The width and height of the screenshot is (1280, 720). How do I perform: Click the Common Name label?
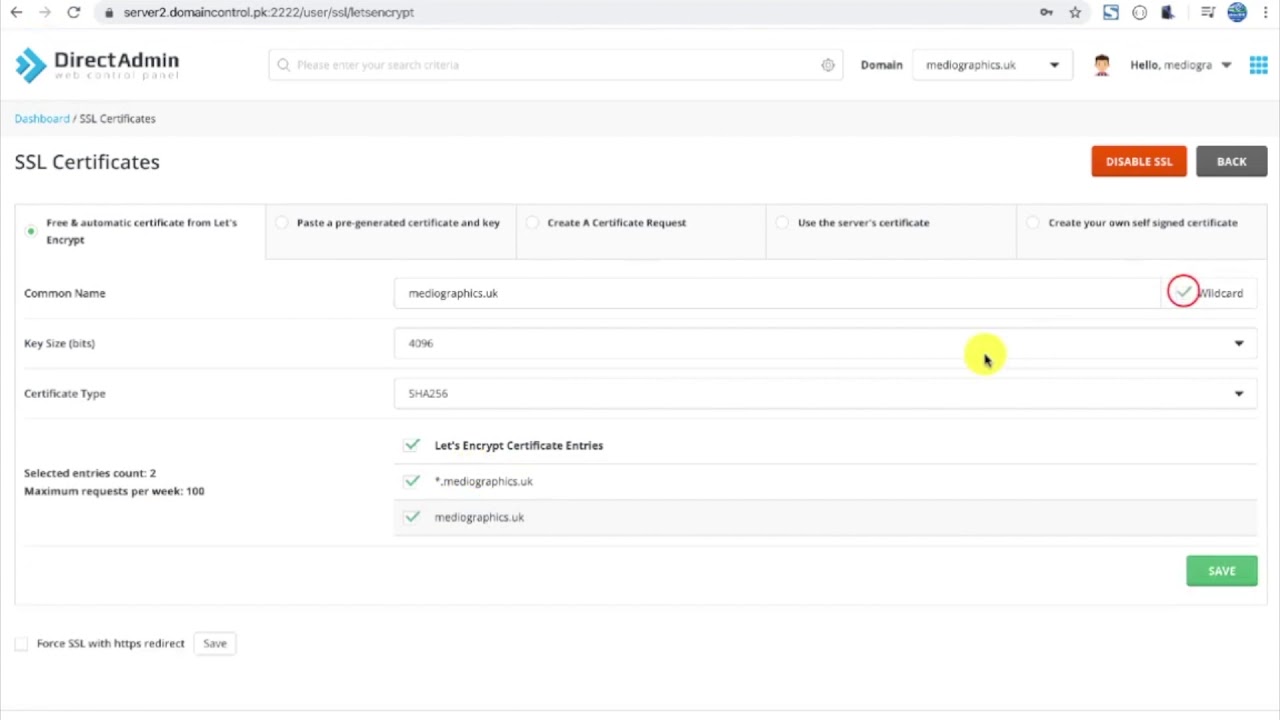[x=65, y=293]
